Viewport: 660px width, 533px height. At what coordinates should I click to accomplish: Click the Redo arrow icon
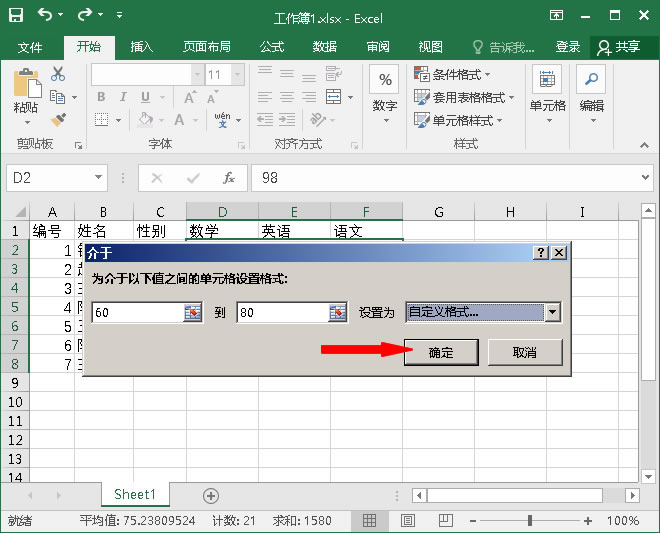click(85, 15)
